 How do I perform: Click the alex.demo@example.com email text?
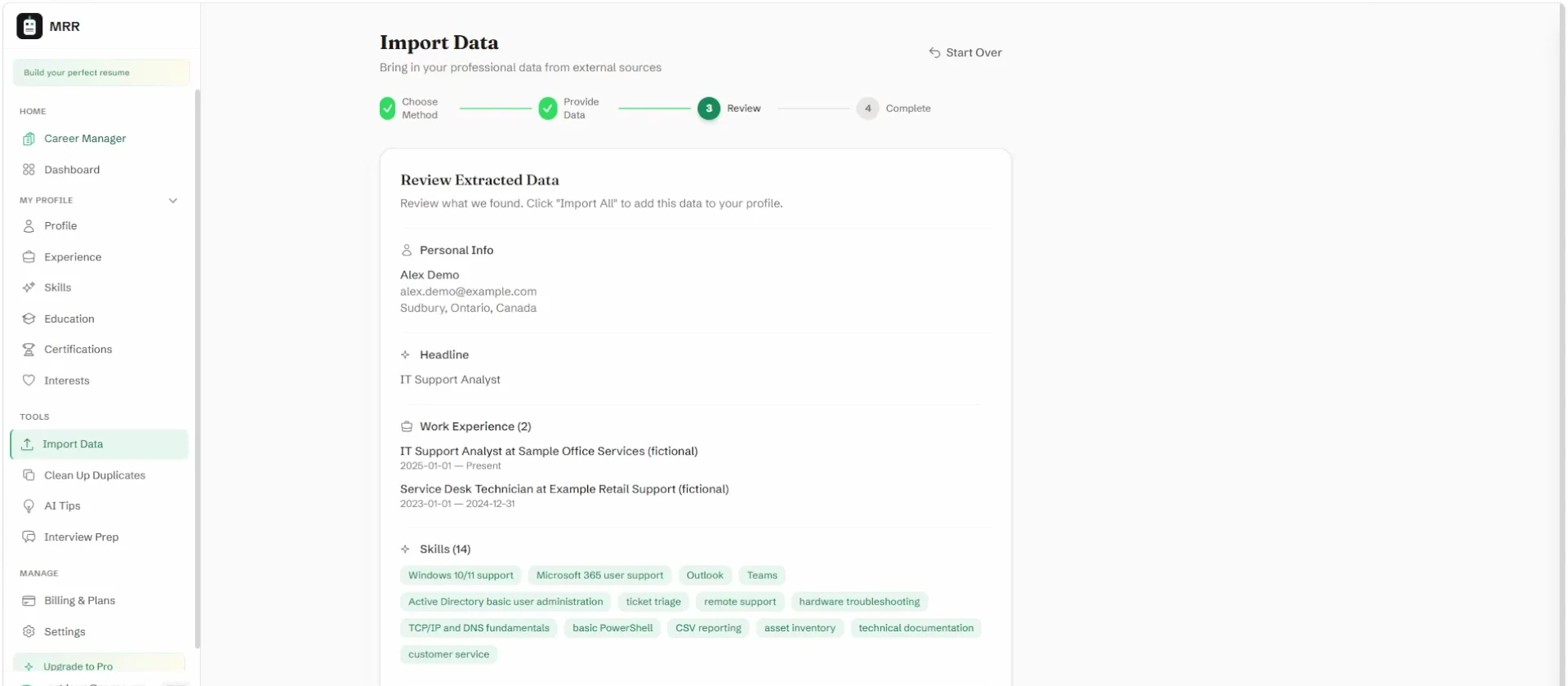(x=468, y=292)
